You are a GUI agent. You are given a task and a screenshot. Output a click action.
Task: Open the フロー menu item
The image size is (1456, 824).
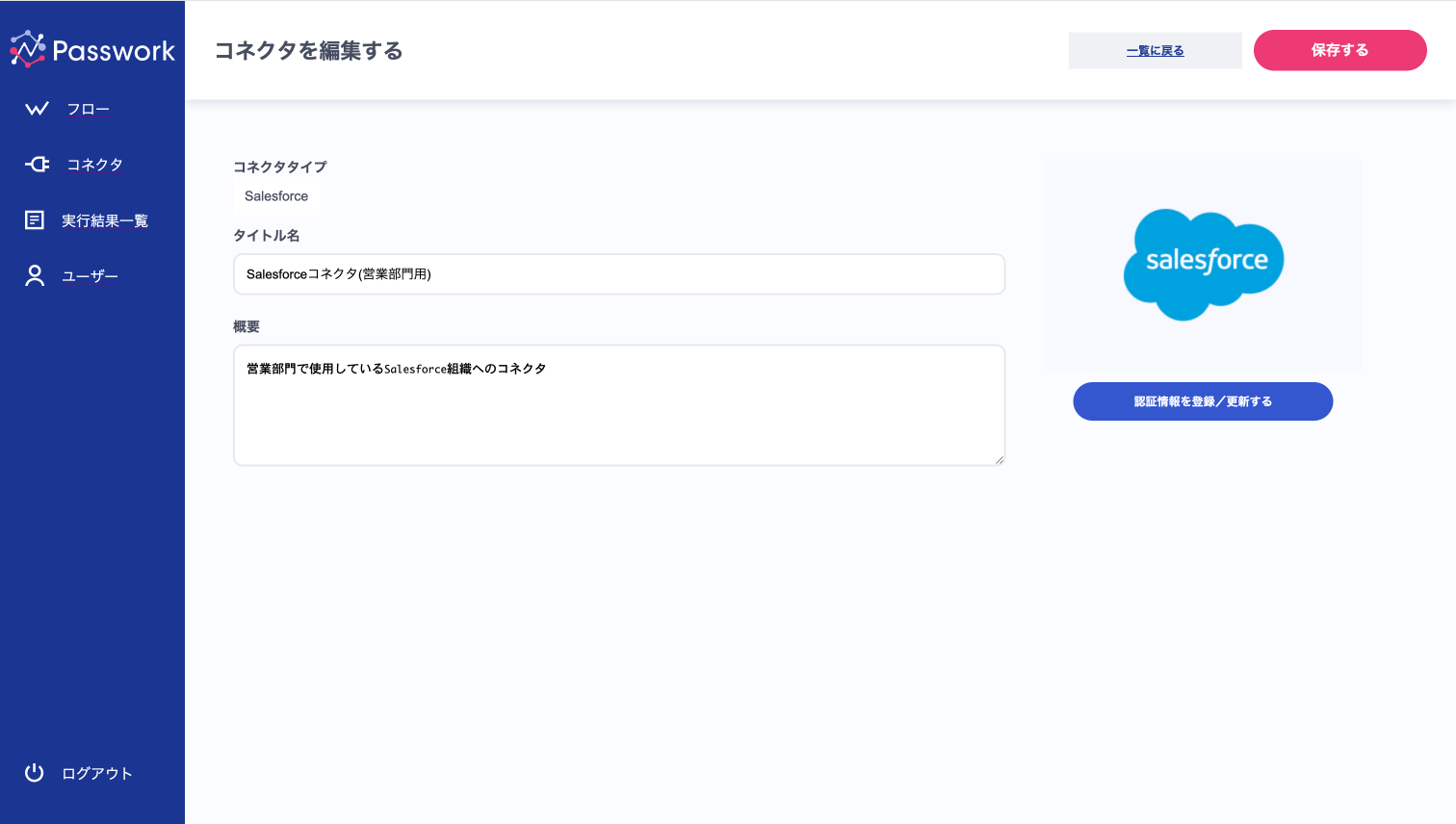pyautogui.click(x=88, y=110)
